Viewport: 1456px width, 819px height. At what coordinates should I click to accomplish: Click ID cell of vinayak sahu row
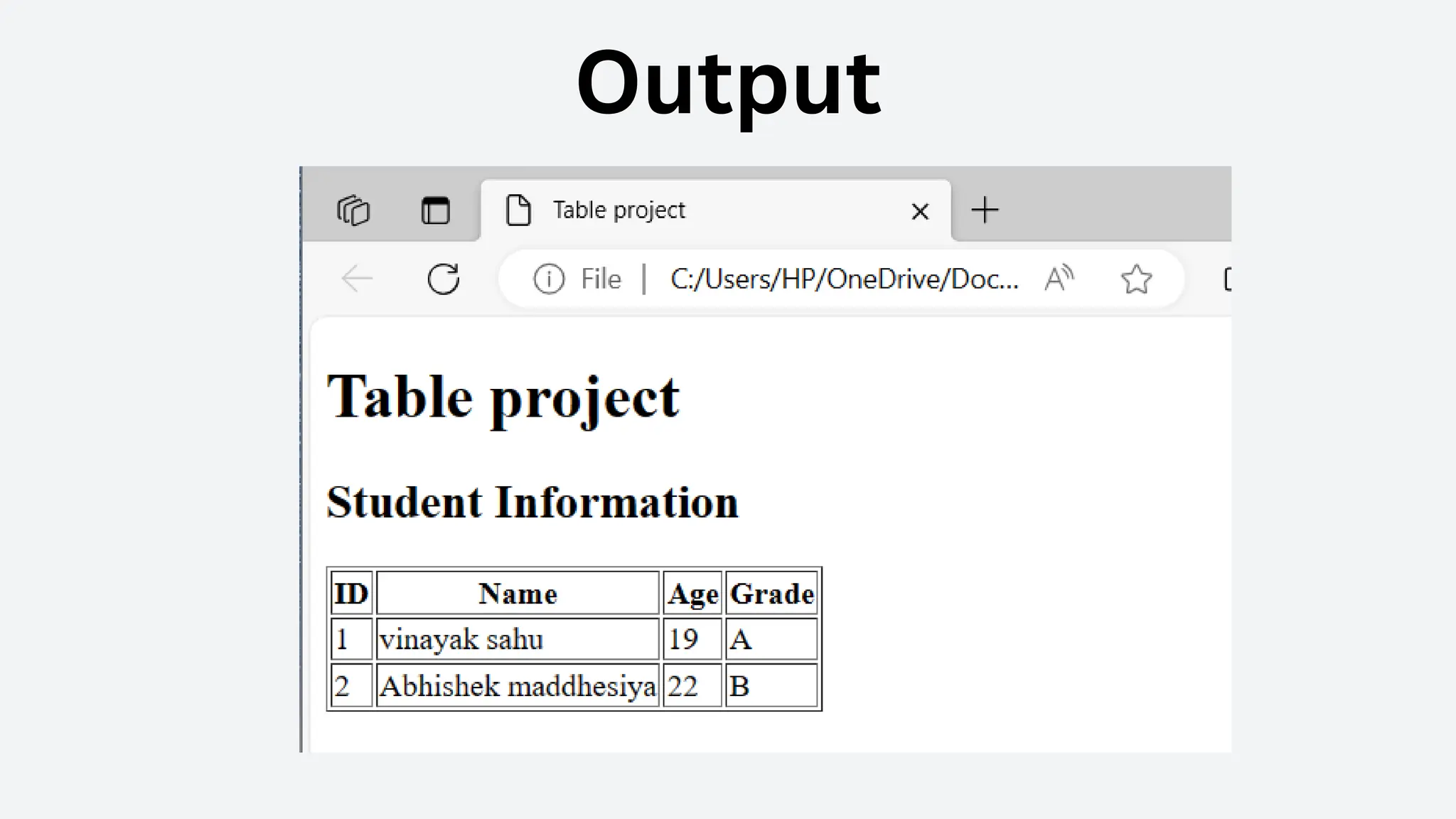coord(351,639)
